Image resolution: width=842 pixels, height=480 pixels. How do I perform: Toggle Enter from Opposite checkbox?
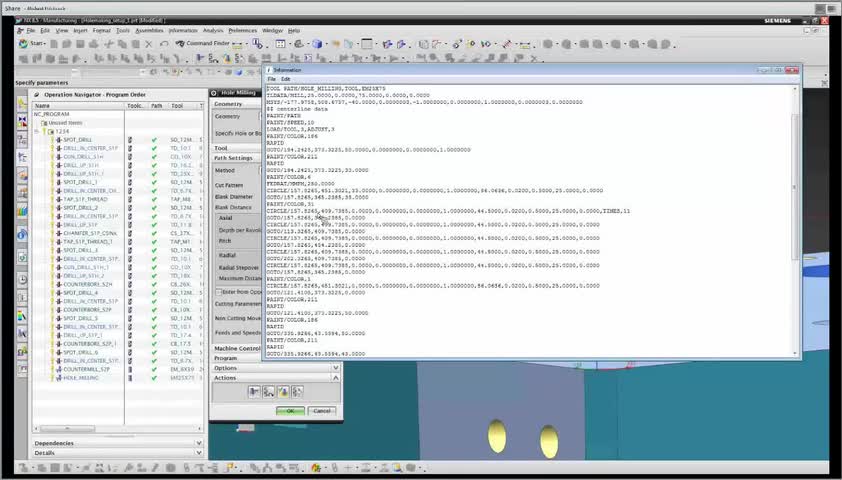(x=219, y=292)
